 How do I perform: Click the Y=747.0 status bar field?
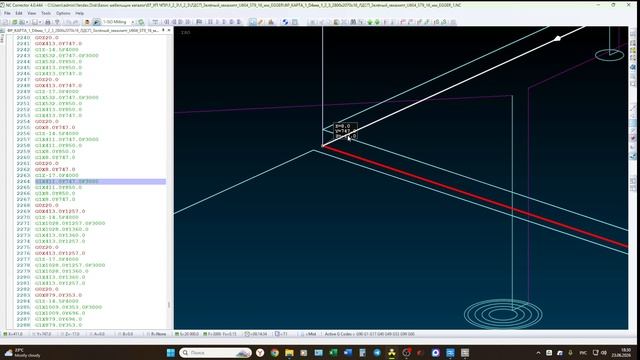pyautogui.click(x=41, y=334)
